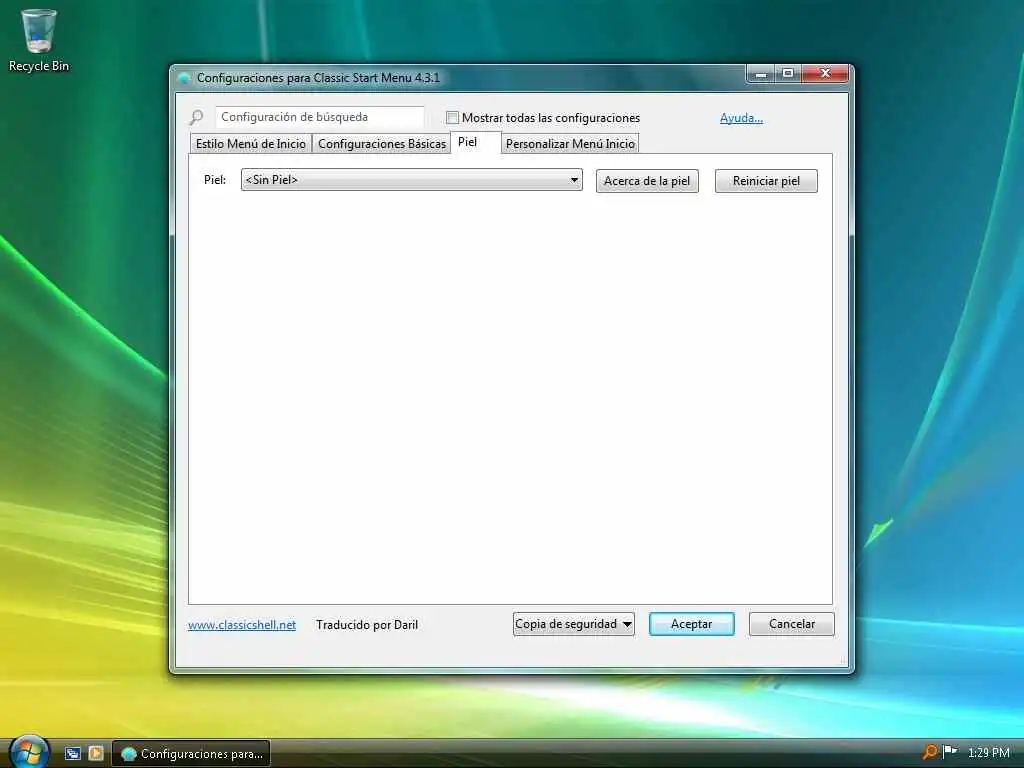Open the Piel skin dropdown
Image resolution: width=1024 pixels, height=768 pixels.
coord(411,180)
